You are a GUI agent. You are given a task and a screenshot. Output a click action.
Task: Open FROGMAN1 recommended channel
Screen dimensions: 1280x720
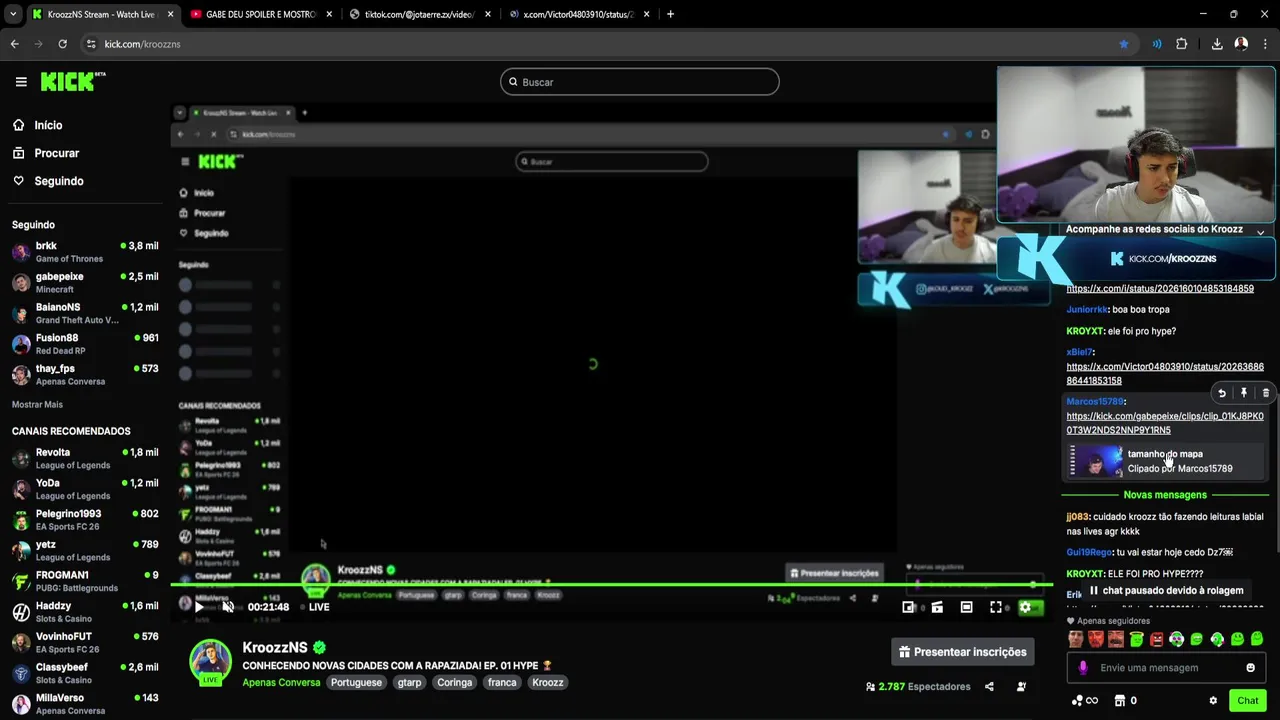pyautogui.click(x=85, y=581)
